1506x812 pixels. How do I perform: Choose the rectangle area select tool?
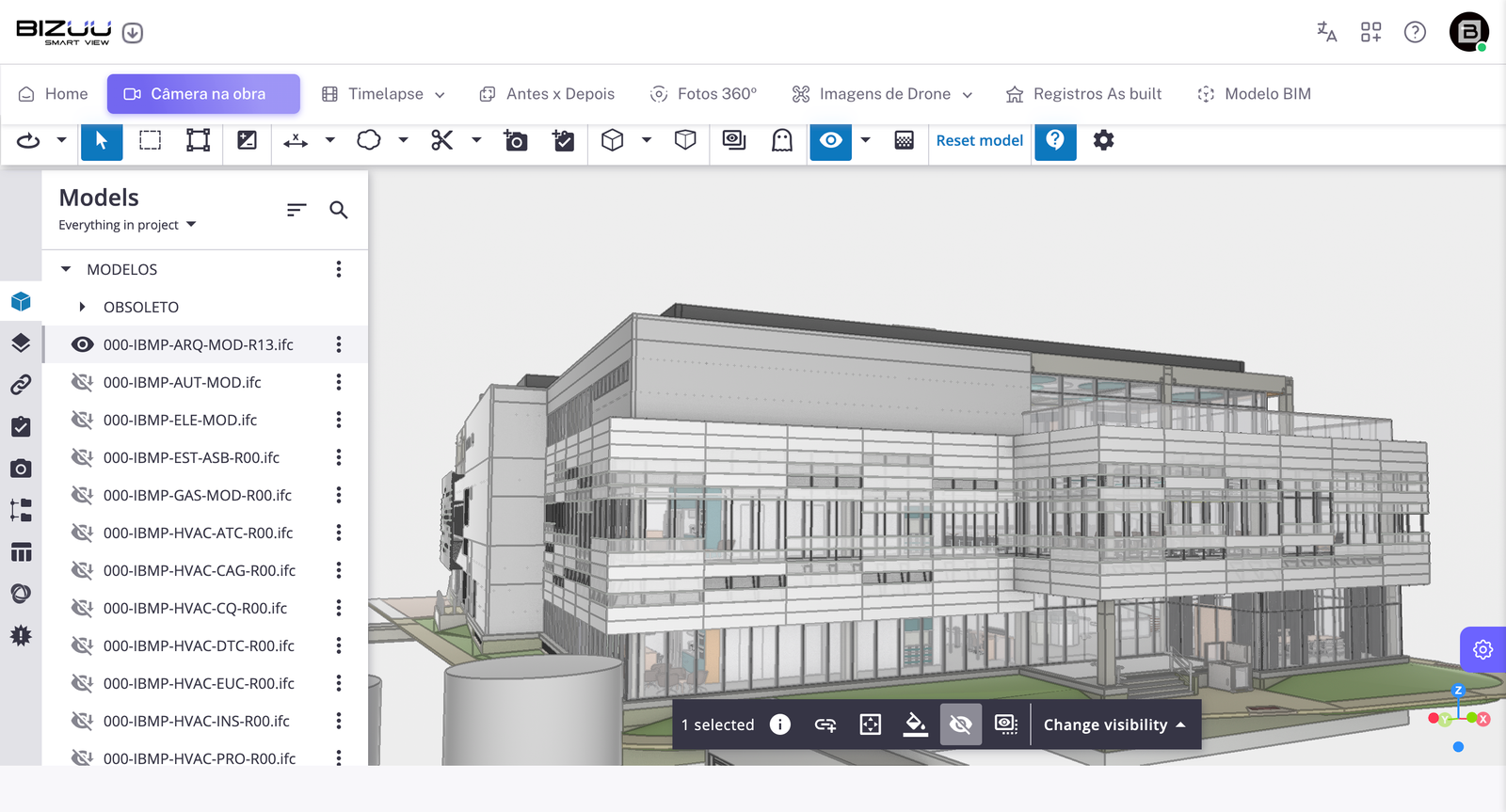coord(151,141)
